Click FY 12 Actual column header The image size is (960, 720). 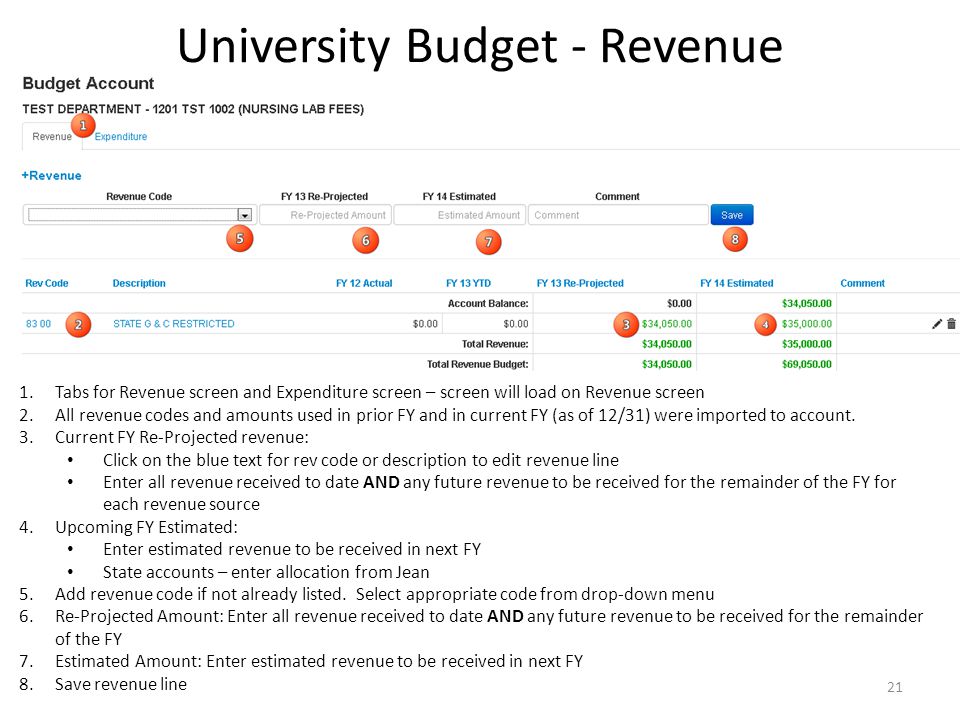[364, 283]
